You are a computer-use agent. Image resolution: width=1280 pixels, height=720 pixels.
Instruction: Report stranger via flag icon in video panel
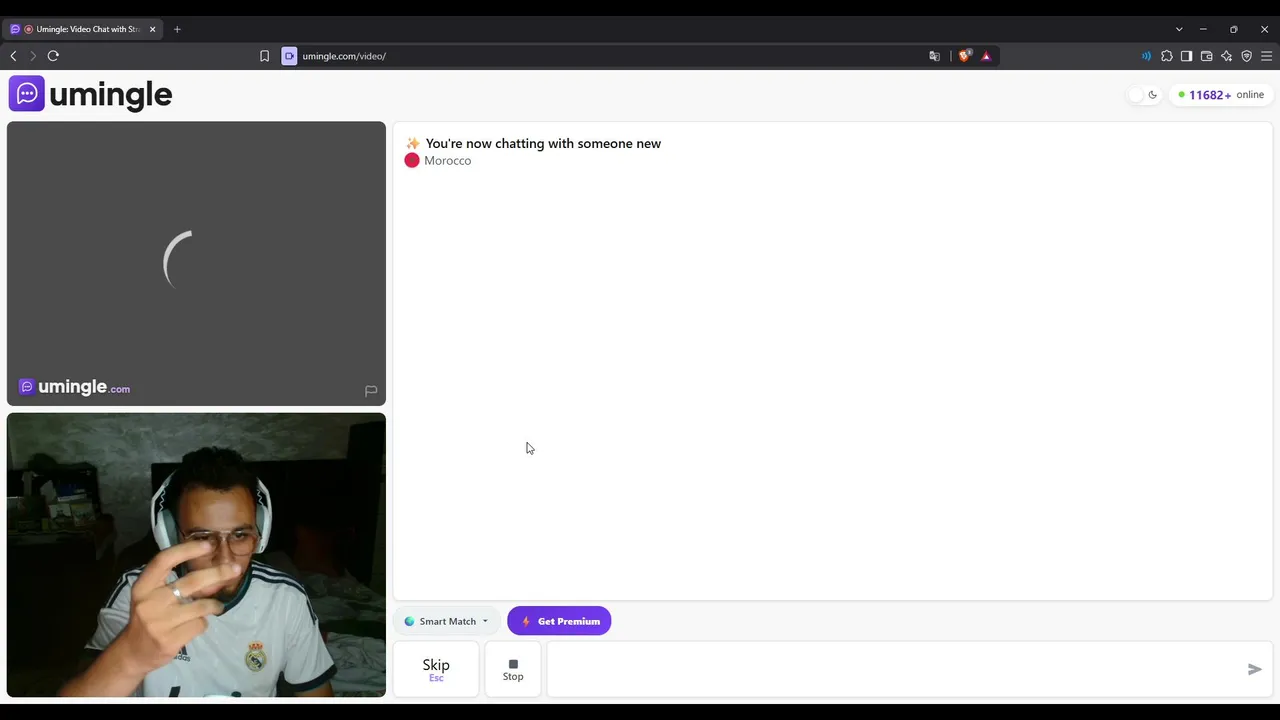(x=371, y=391)
